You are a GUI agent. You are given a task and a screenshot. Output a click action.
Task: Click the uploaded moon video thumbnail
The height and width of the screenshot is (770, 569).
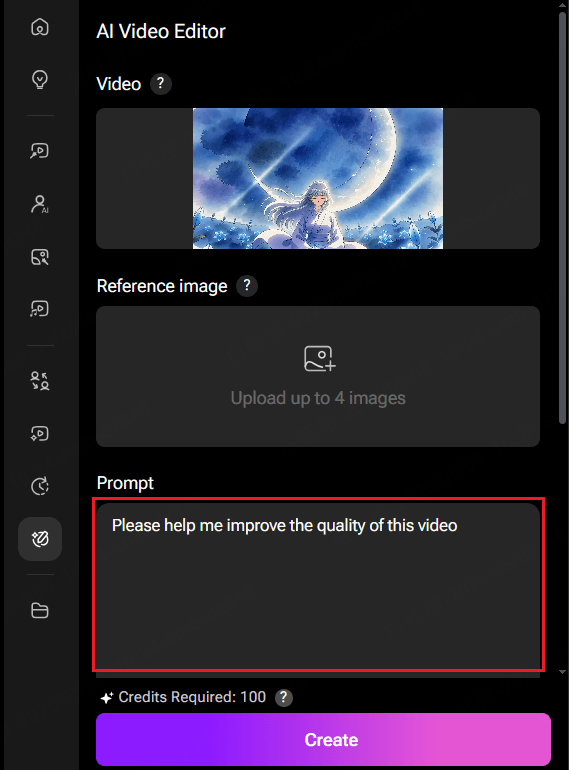pos(318,178)
